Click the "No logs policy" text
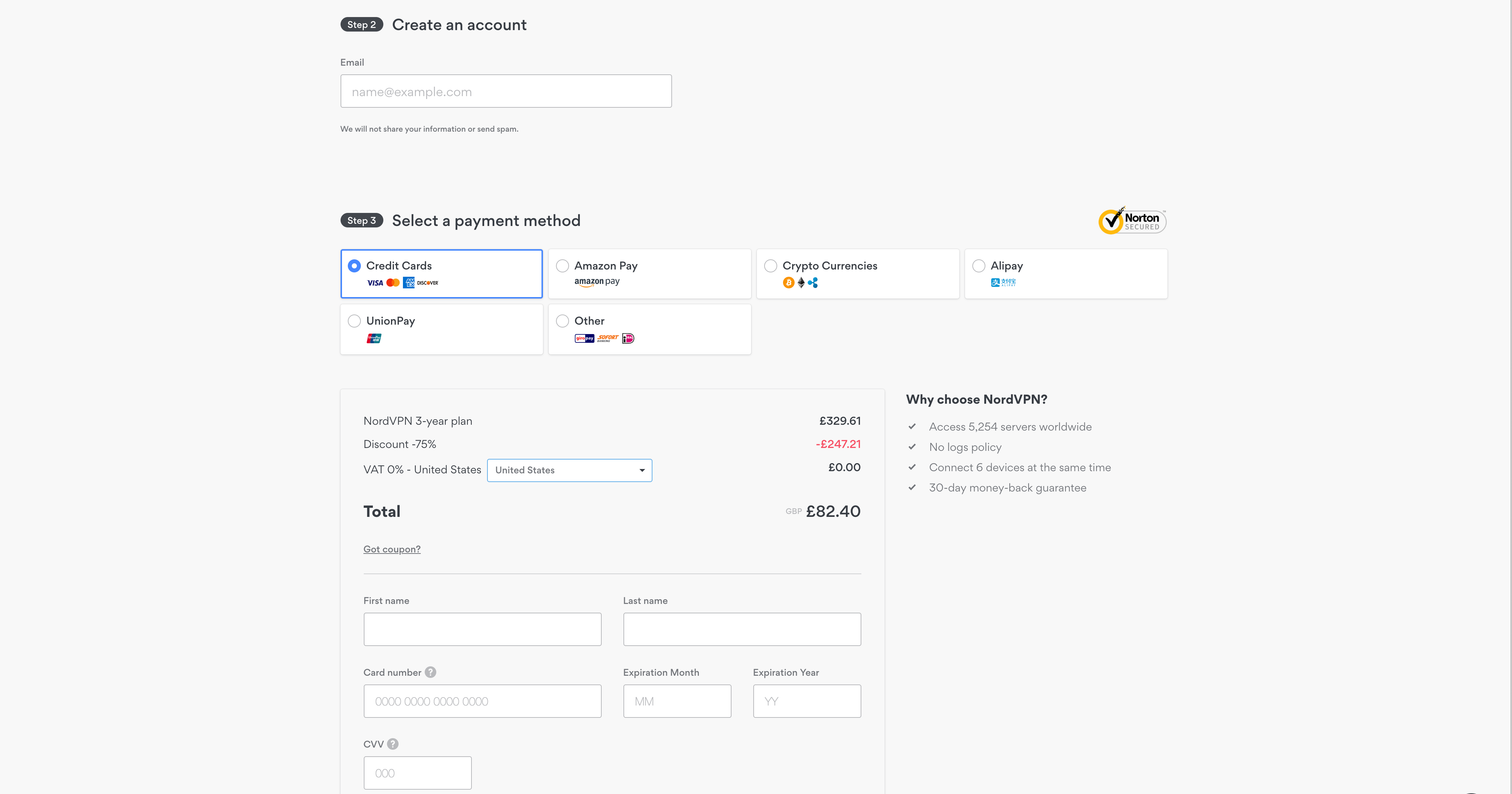Viewport: 1512px width, 794px height. pyautogui.click(x=965, y=447)
